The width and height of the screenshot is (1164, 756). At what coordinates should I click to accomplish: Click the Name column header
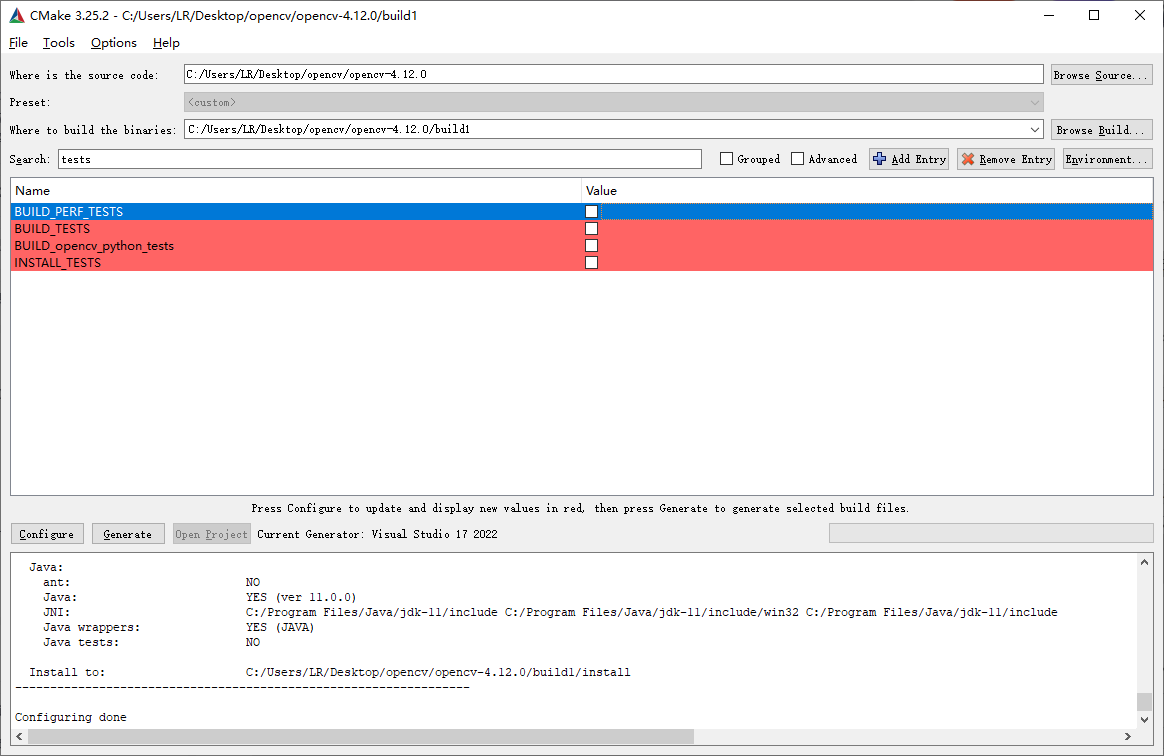pyautogui.click(x=295, y=191)
